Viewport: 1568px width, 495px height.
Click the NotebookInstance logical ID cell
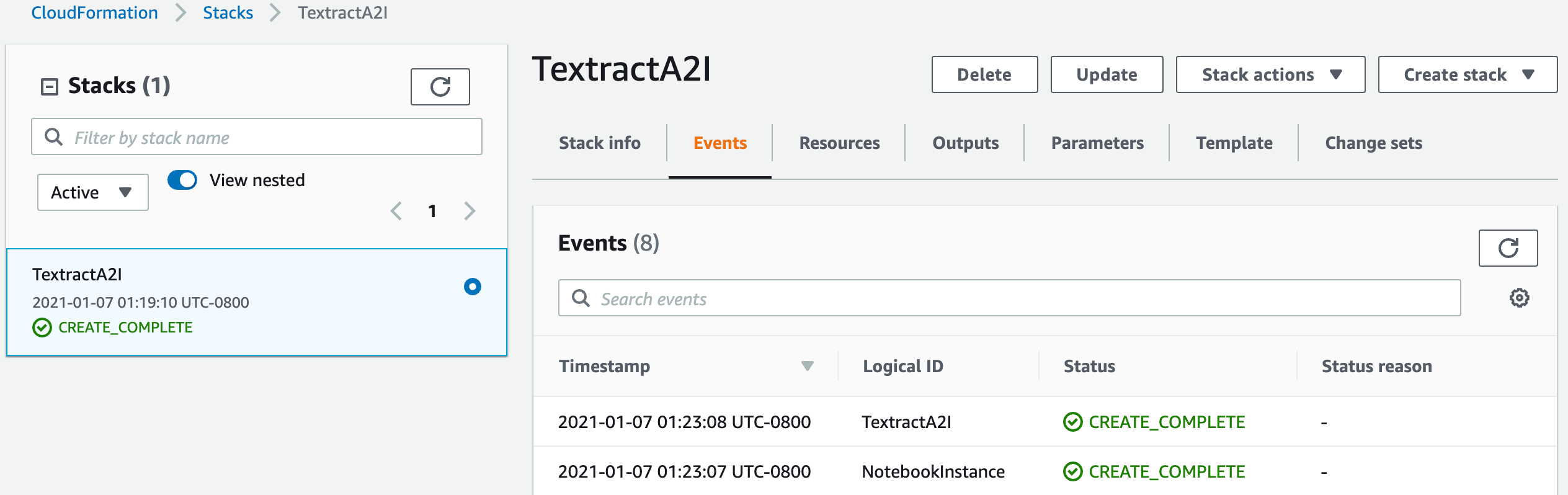[933, 471]
